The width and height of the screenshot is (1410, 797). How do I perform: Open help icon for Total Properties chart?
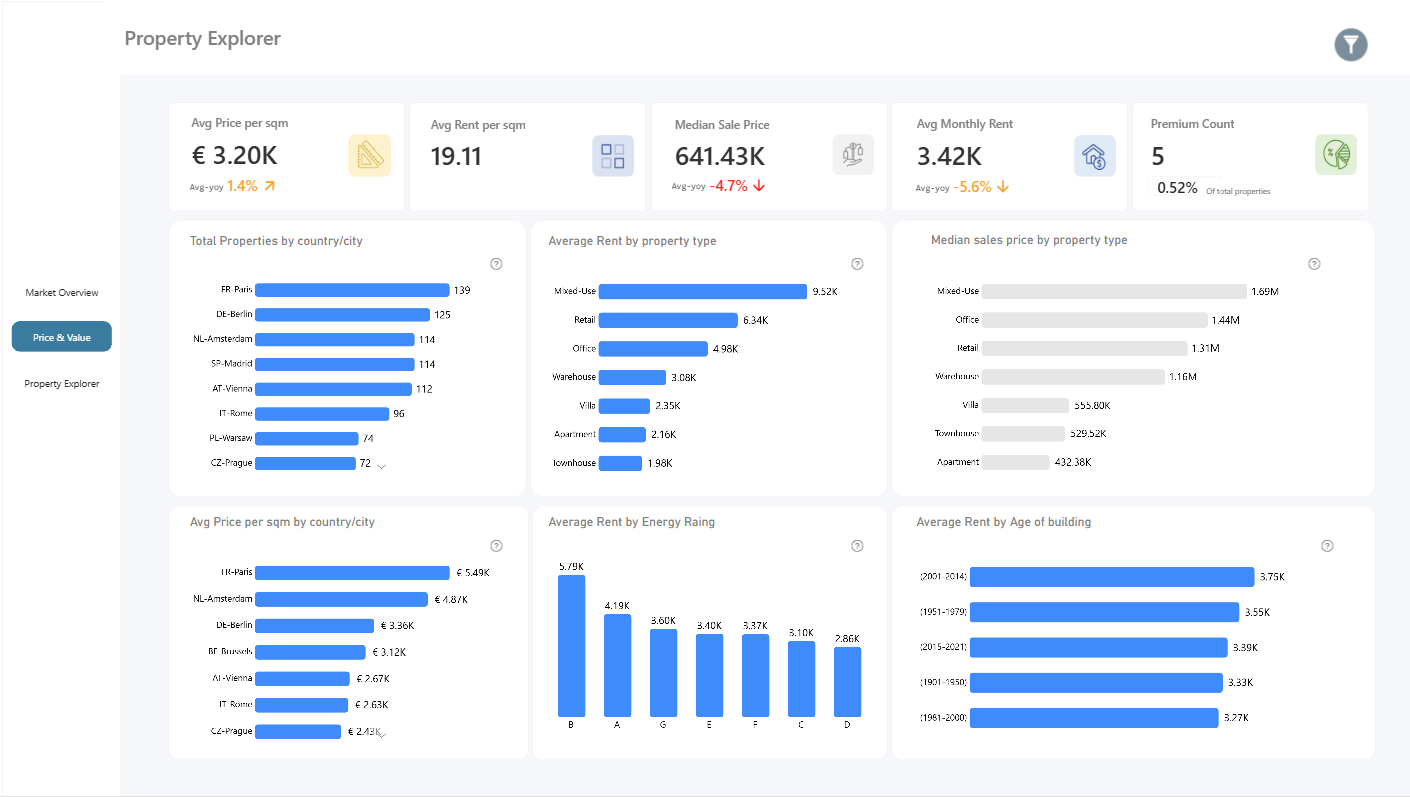coord(496,264)
